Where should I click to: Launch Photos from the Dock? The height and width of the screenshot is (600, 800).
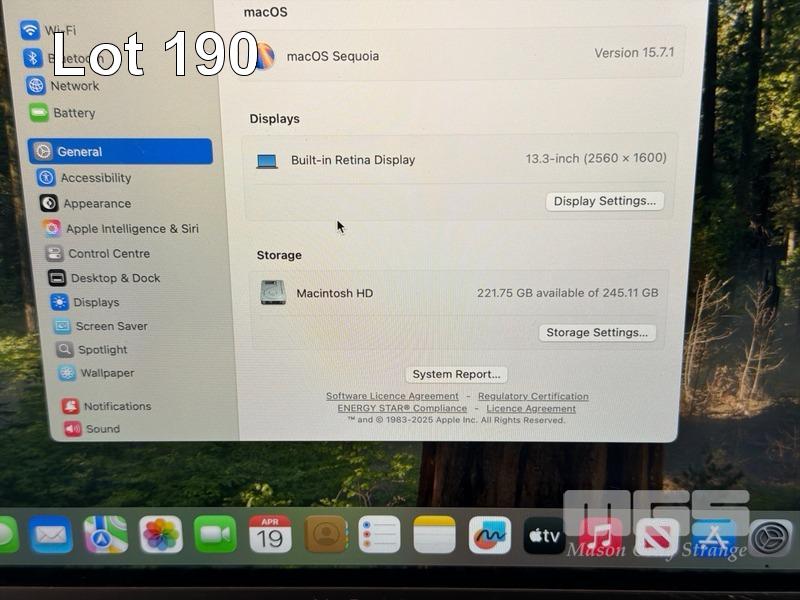pyautogui.click(x=161, y=534)
